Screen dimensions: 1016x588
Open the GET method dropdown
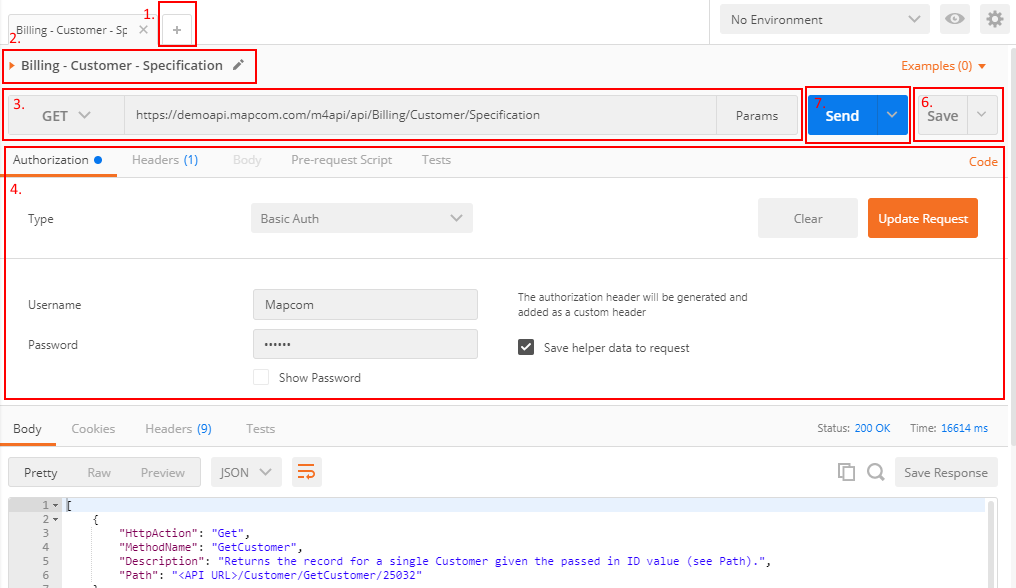(66, 116)
